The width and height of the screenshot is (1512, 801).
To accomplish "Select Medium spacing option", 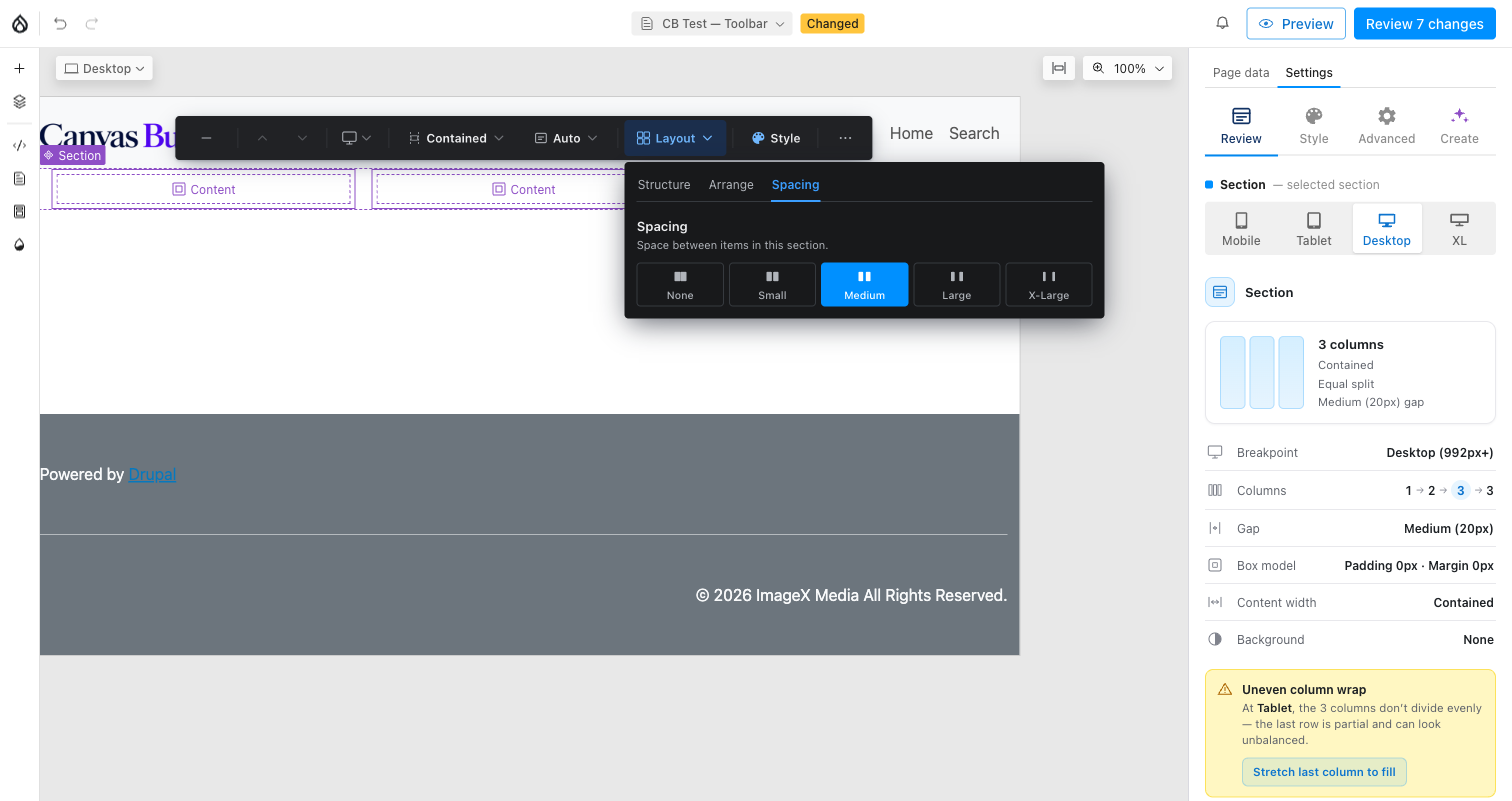I will click(x=864, y=285).
